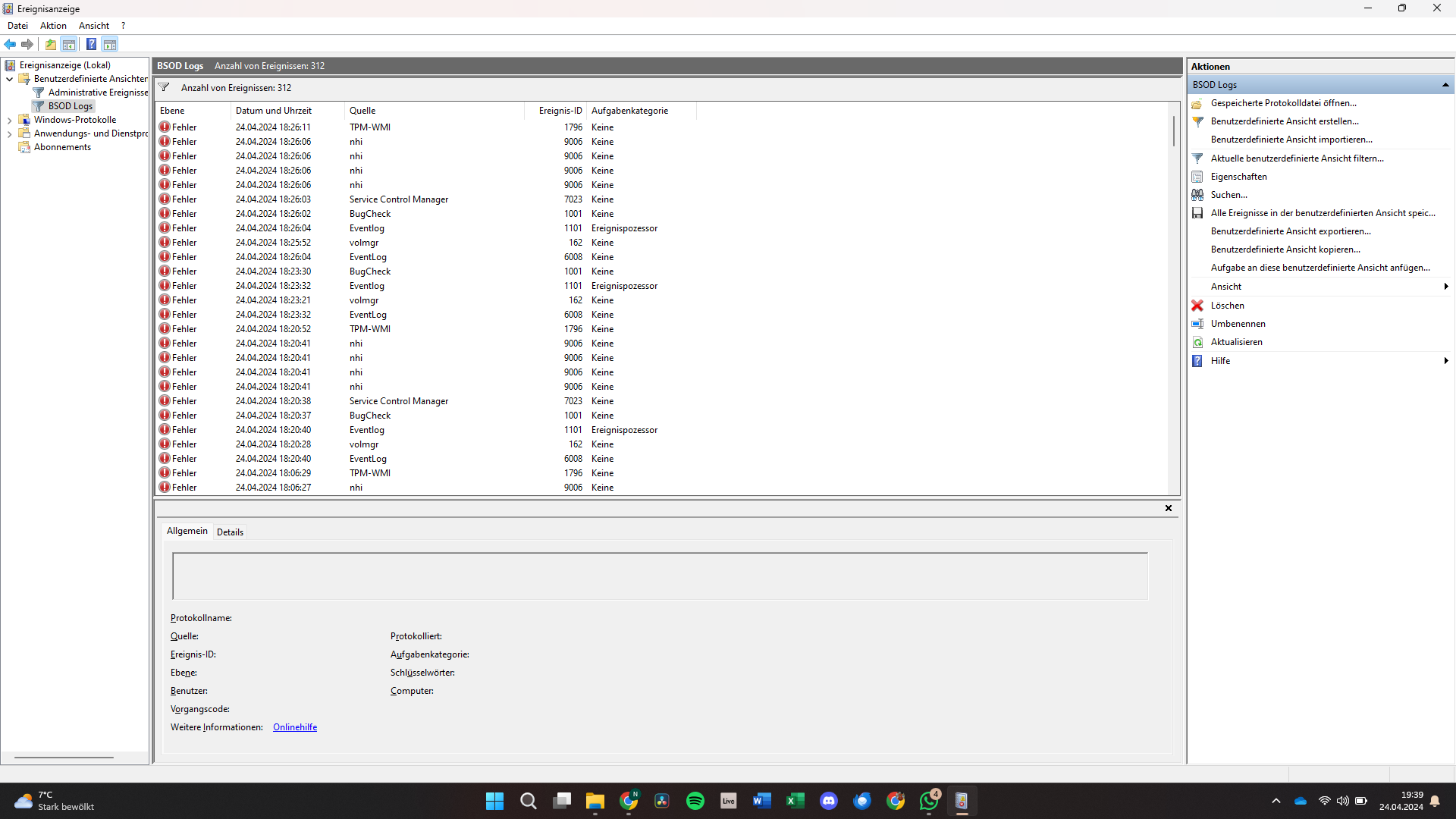1456x819 pixels.
Task: Click the Suchen binoculars icon
Action: [1197, 195]
